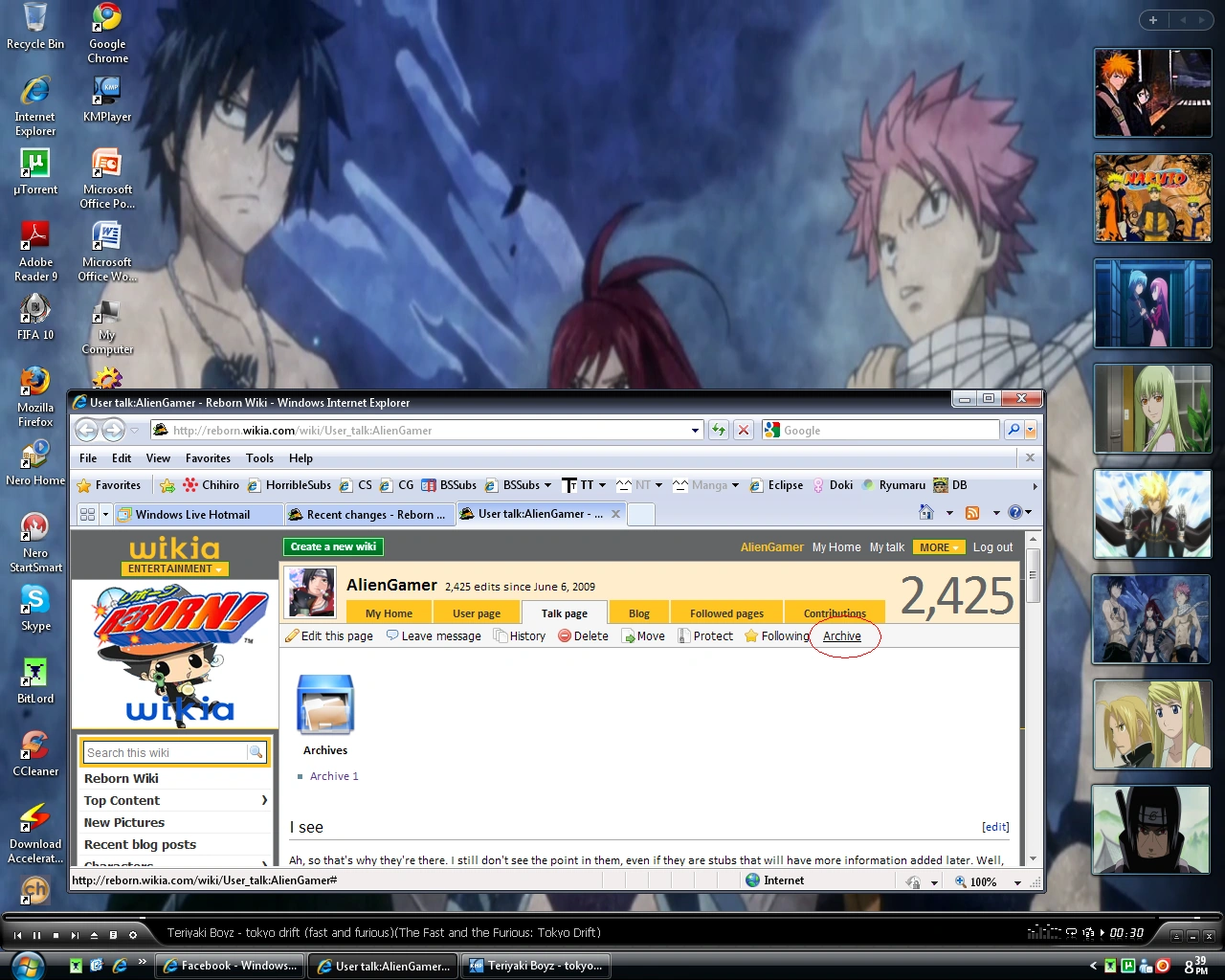Click the search magnifier beside the Google box
Screen dimensions: 1225x980
(1013, 430)
